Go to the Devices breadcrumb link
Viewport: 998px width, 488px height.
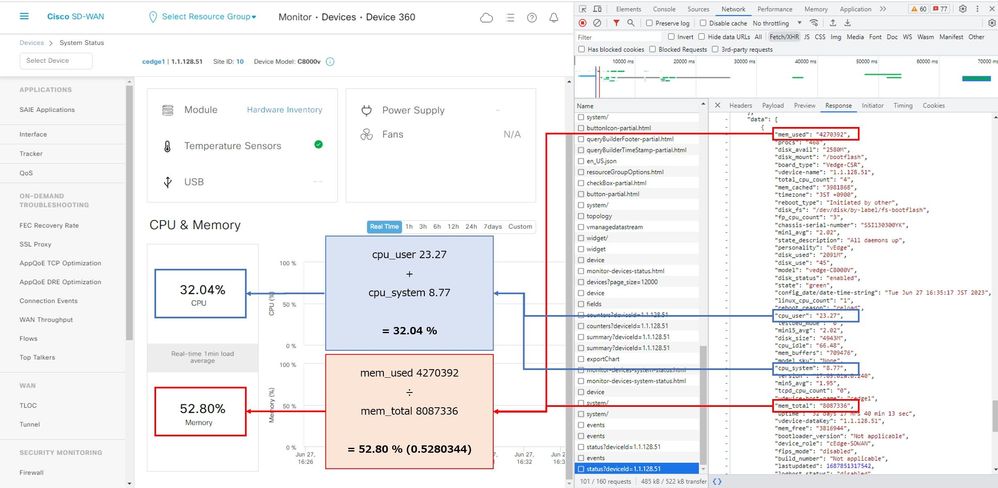coord(32,43)
